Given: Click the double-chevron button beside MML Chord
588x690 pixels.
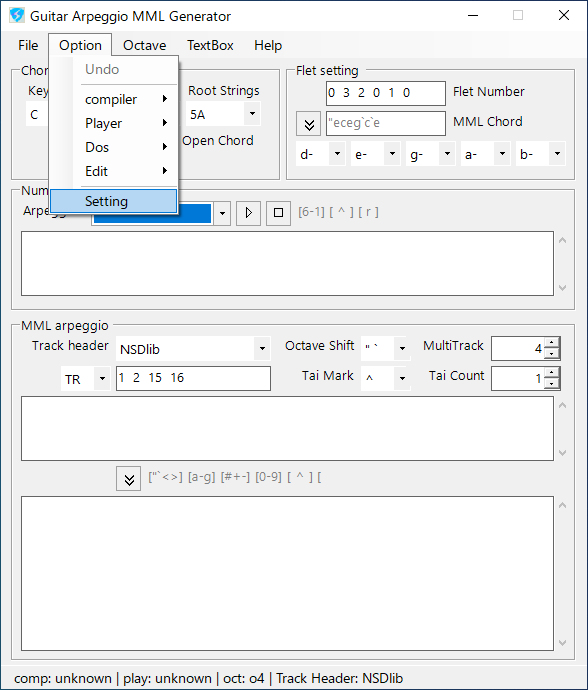Looking at the screenshot, I should pyautogui.click(x=309, y=124).
